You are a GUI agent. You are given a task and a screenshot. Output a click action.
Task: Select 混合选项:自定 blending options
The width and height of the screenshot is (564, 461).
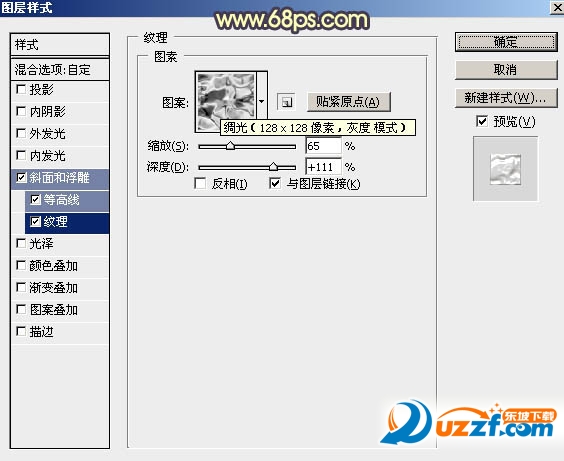(60, 70)
